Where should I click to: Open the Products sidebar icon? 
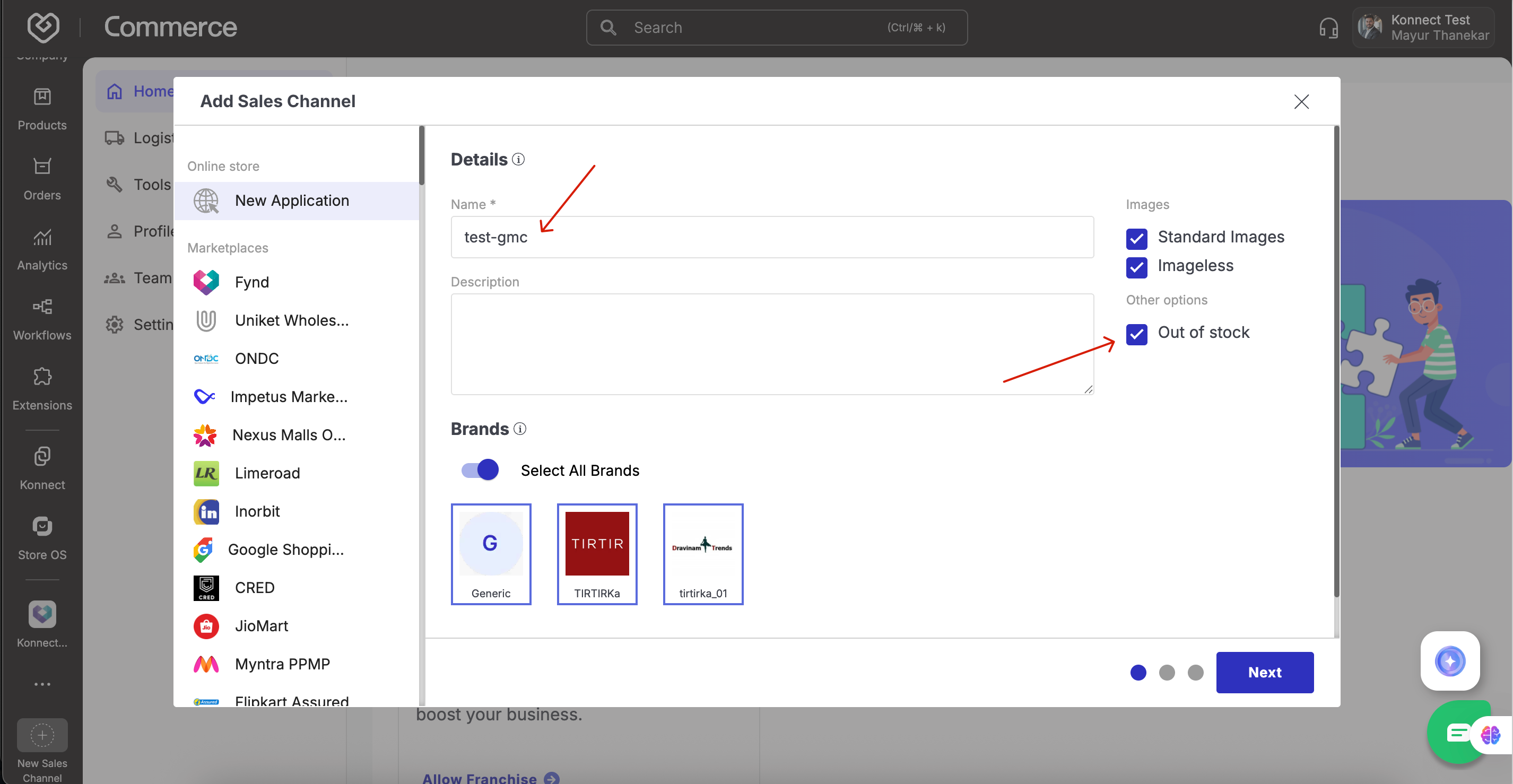point(42,98)
